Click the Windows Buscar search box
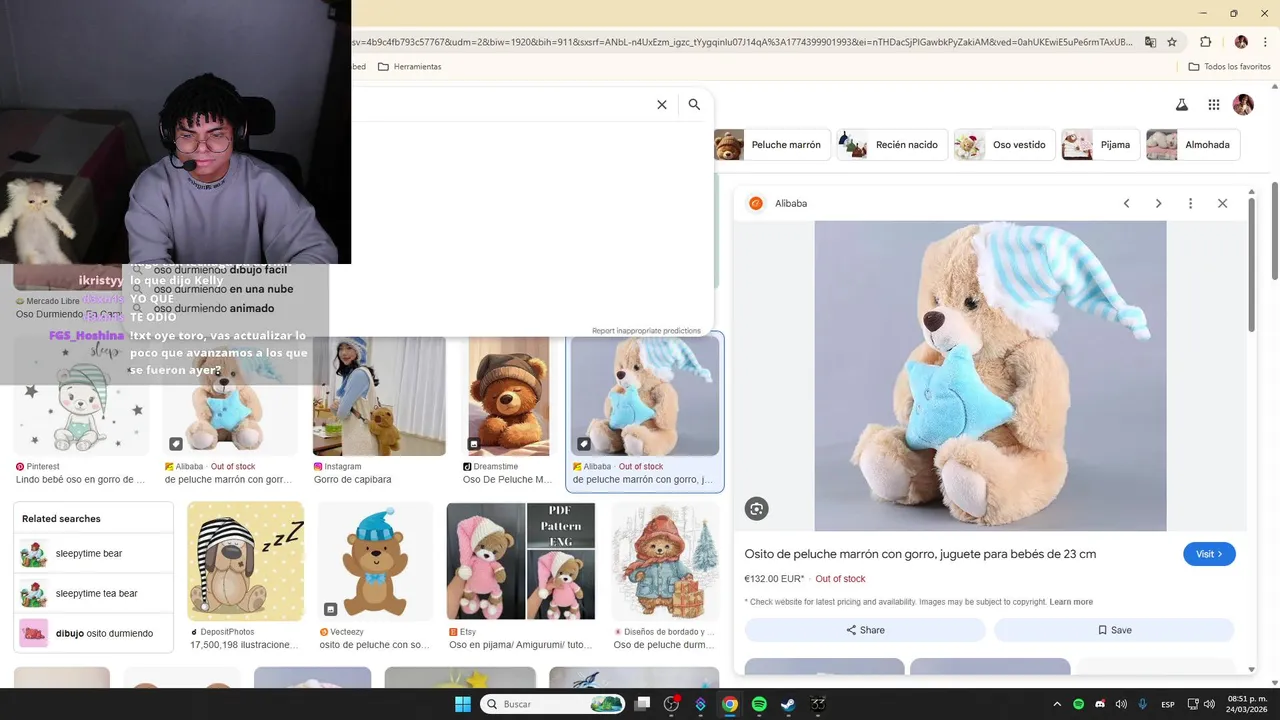This screenshot has width=1280, height=720. (x=553, y=704)
